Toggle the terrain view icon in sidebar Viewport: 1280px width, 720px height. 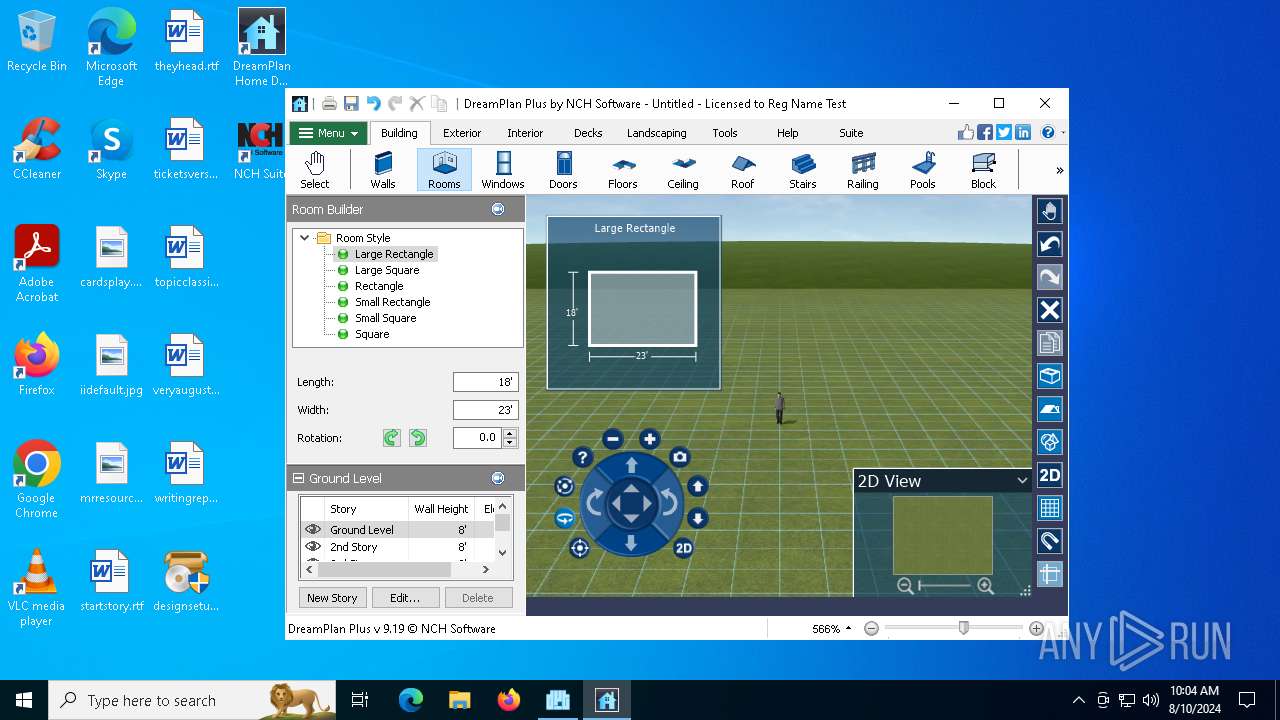(1049, 409)
